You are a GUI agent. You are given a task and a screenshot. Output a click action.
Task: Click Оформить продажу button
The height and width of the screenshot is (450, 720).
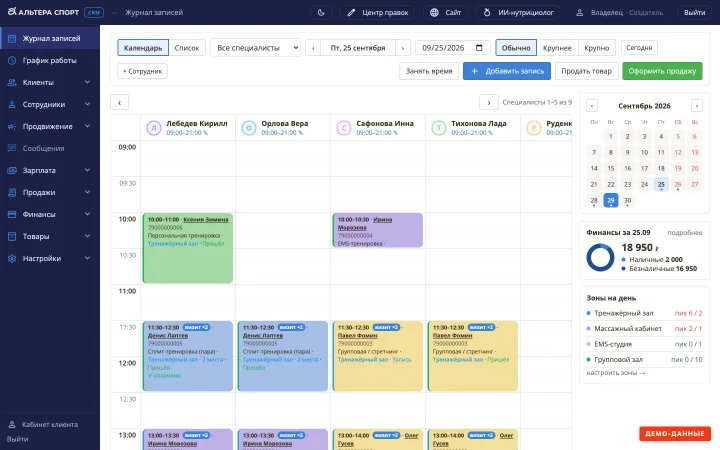point(662,71)
